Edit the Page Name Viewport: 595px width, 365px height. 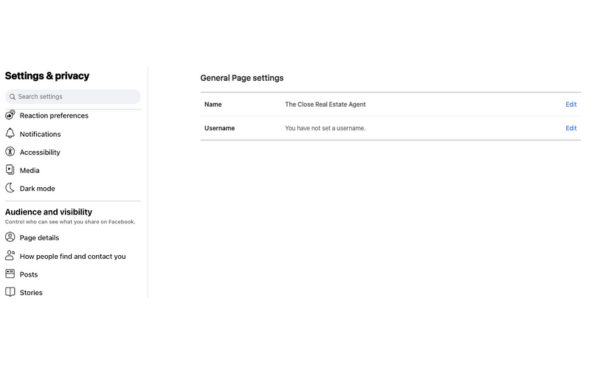[571, 104]
